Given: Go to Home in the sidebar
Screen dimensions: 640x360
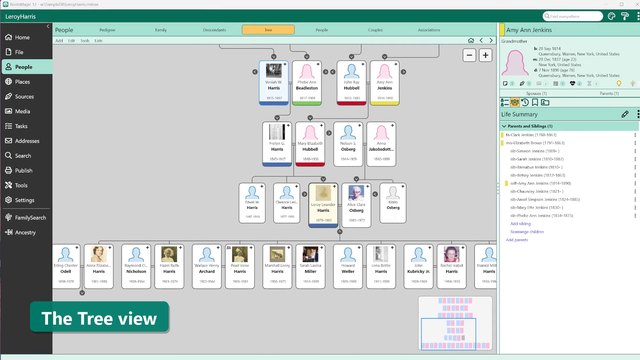Looking at the screenshot, I should [x=26, y=37].
